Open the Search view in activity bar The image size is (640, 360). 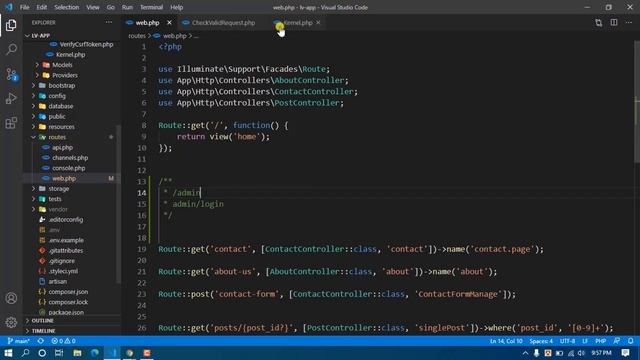[x=11, y=49]
